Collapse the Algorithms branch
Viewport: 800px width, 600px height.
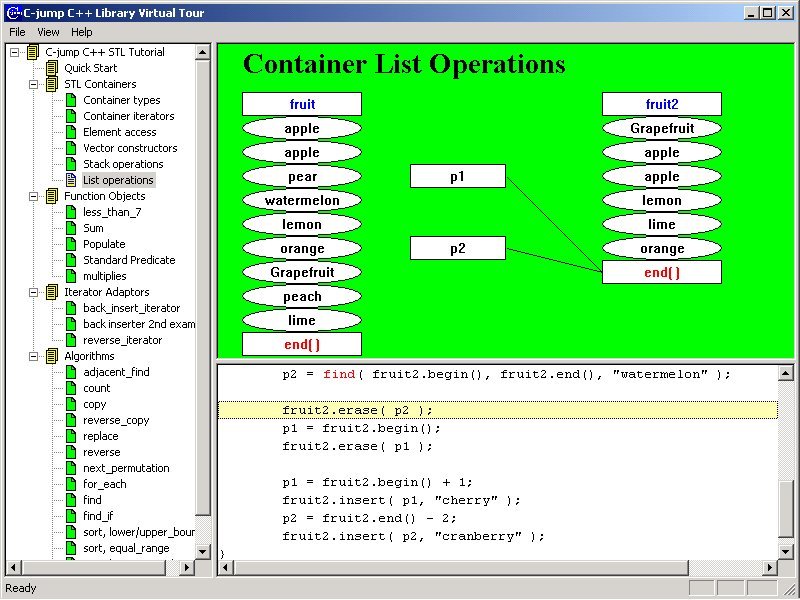coord(33,356)
